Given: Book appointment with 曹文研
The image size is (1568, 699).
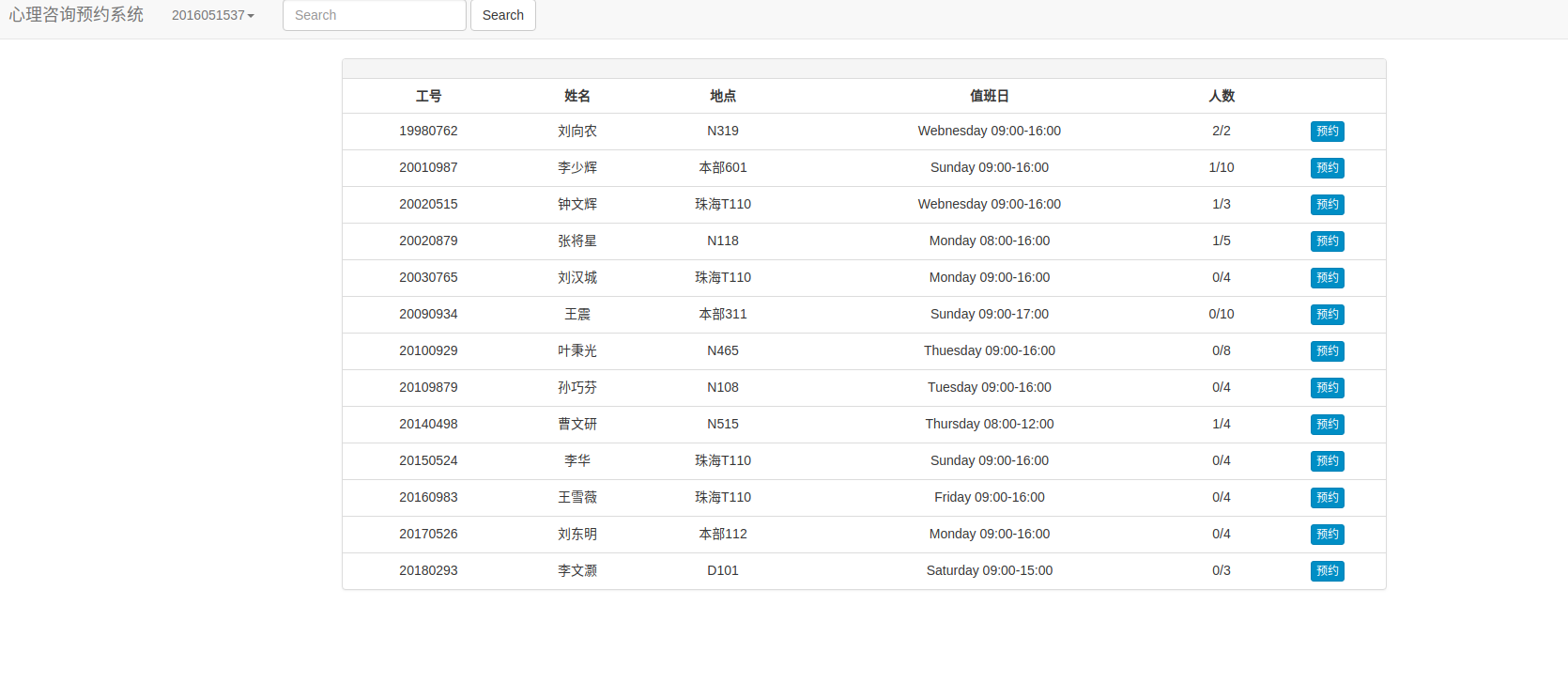Looking at the screenshot, I should [1328, 425].
